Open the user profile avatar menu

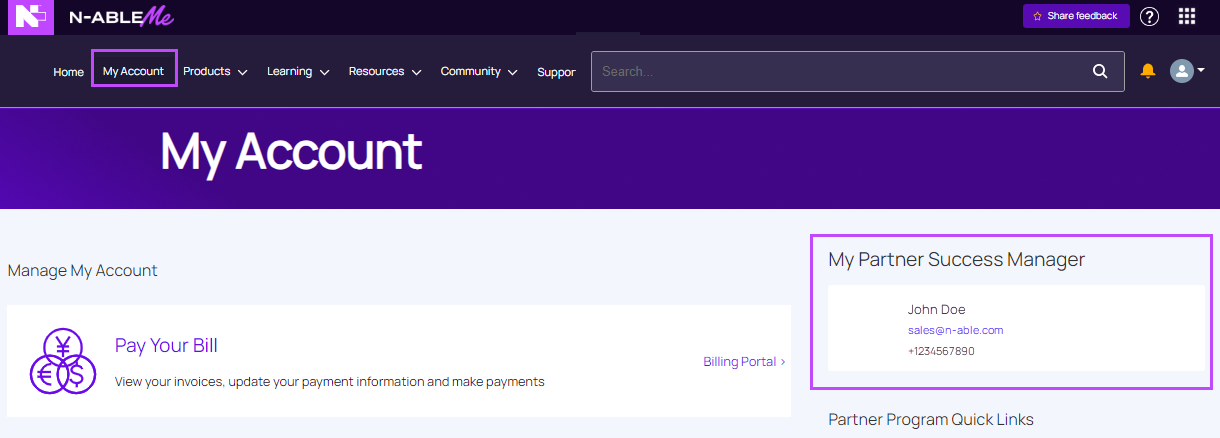(x=1185, y=71)
